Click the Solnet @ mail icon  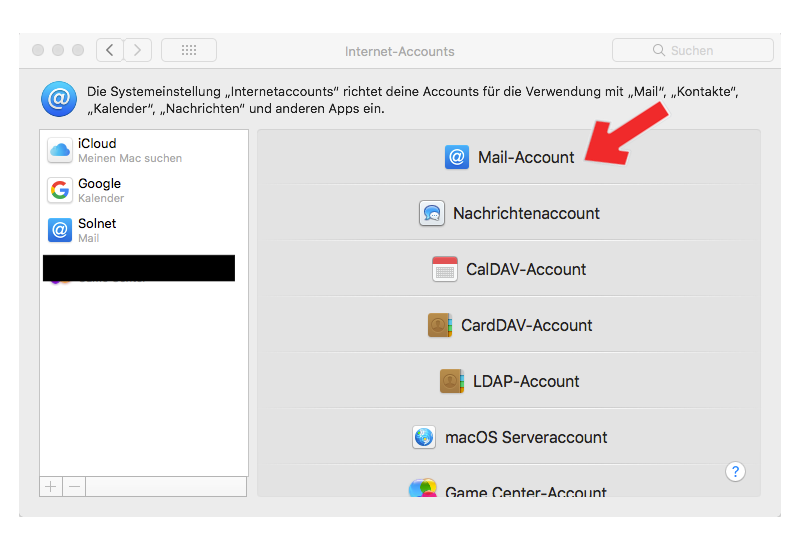(x=60, y=230)
